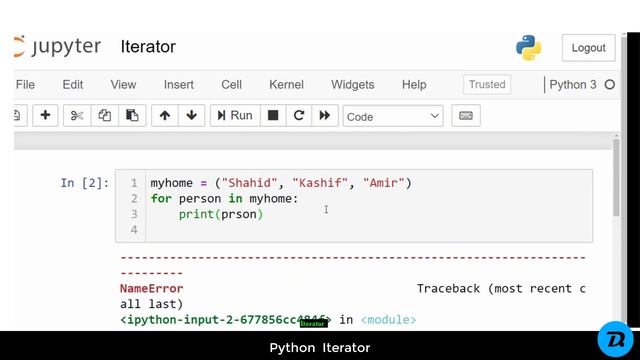
Task: Click the "Amir" string in code
Action: click(x=384, y=183)
